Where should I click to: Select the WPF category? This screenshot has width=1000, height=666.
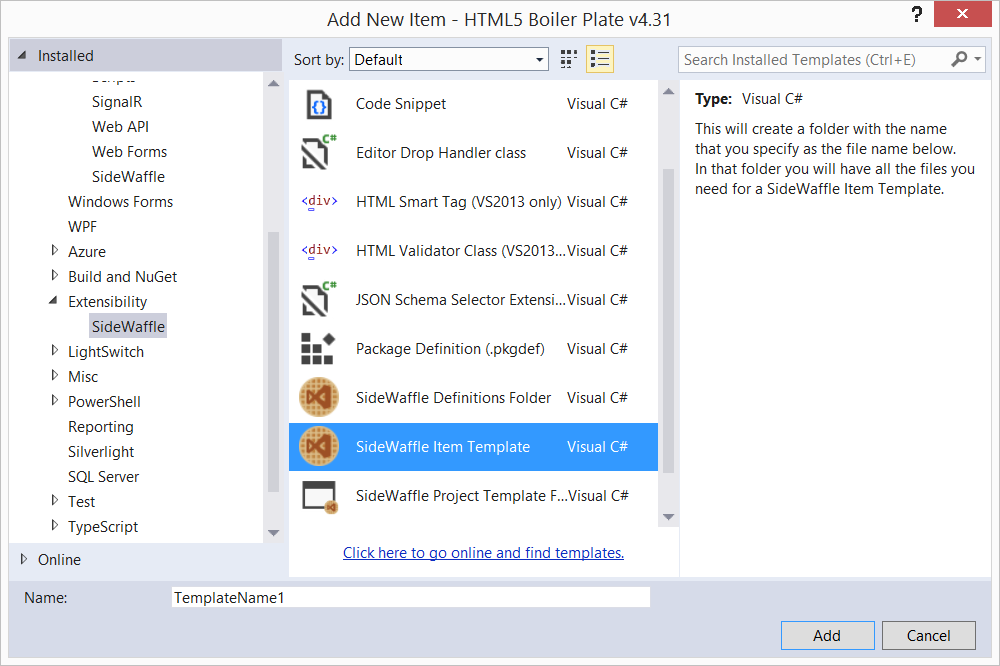[82, 226]
